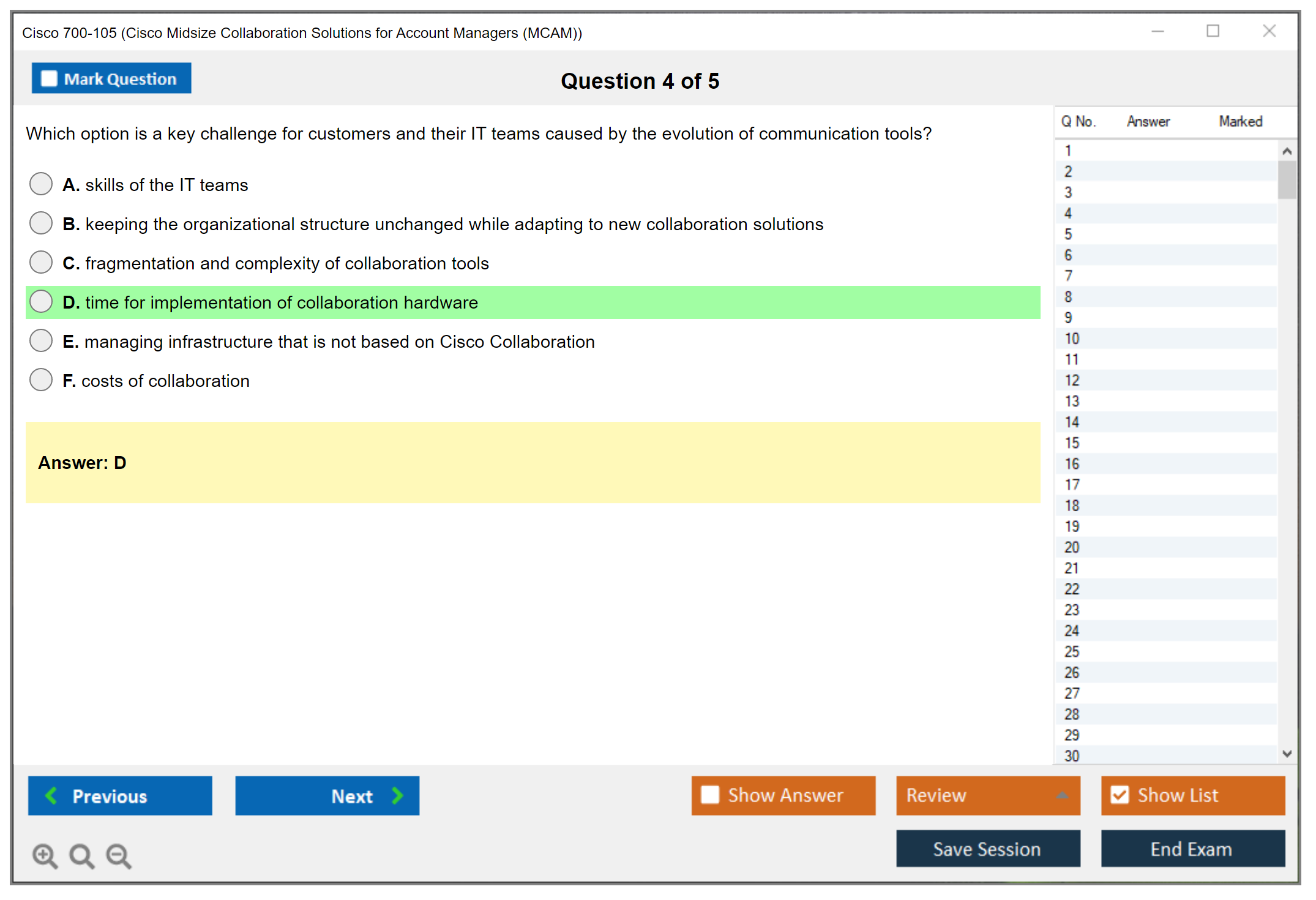Close the Cisco 700-105 exam window

point(1269,31)
